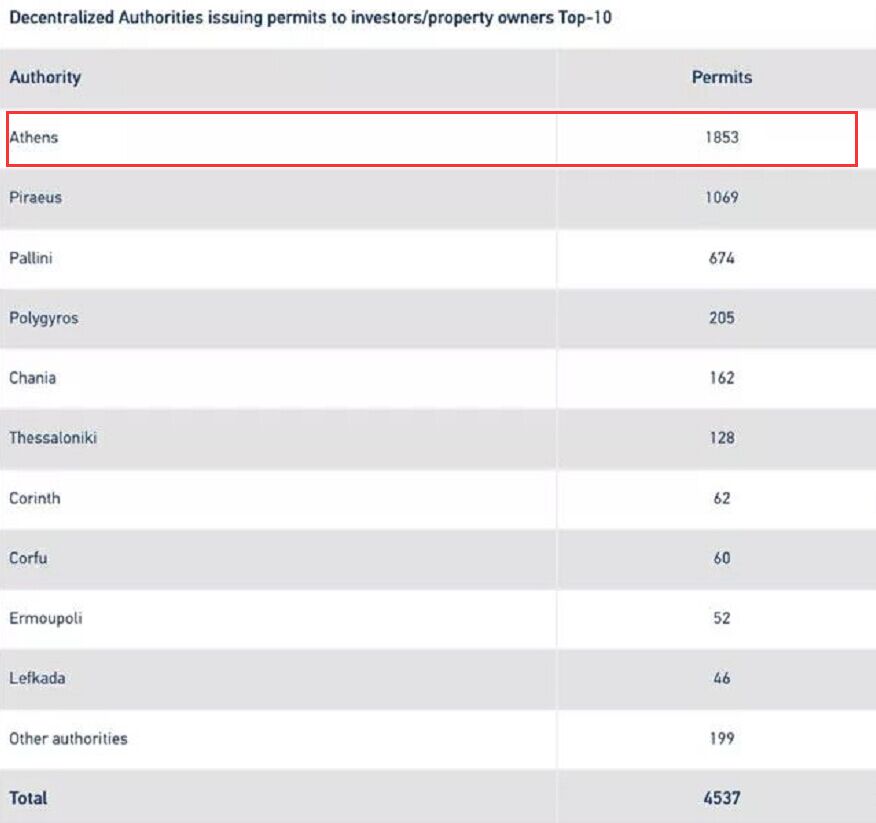Click the Corinth authority cell
Image resolution: width=876 pixels, height=823 pixels.
point(35,498)
